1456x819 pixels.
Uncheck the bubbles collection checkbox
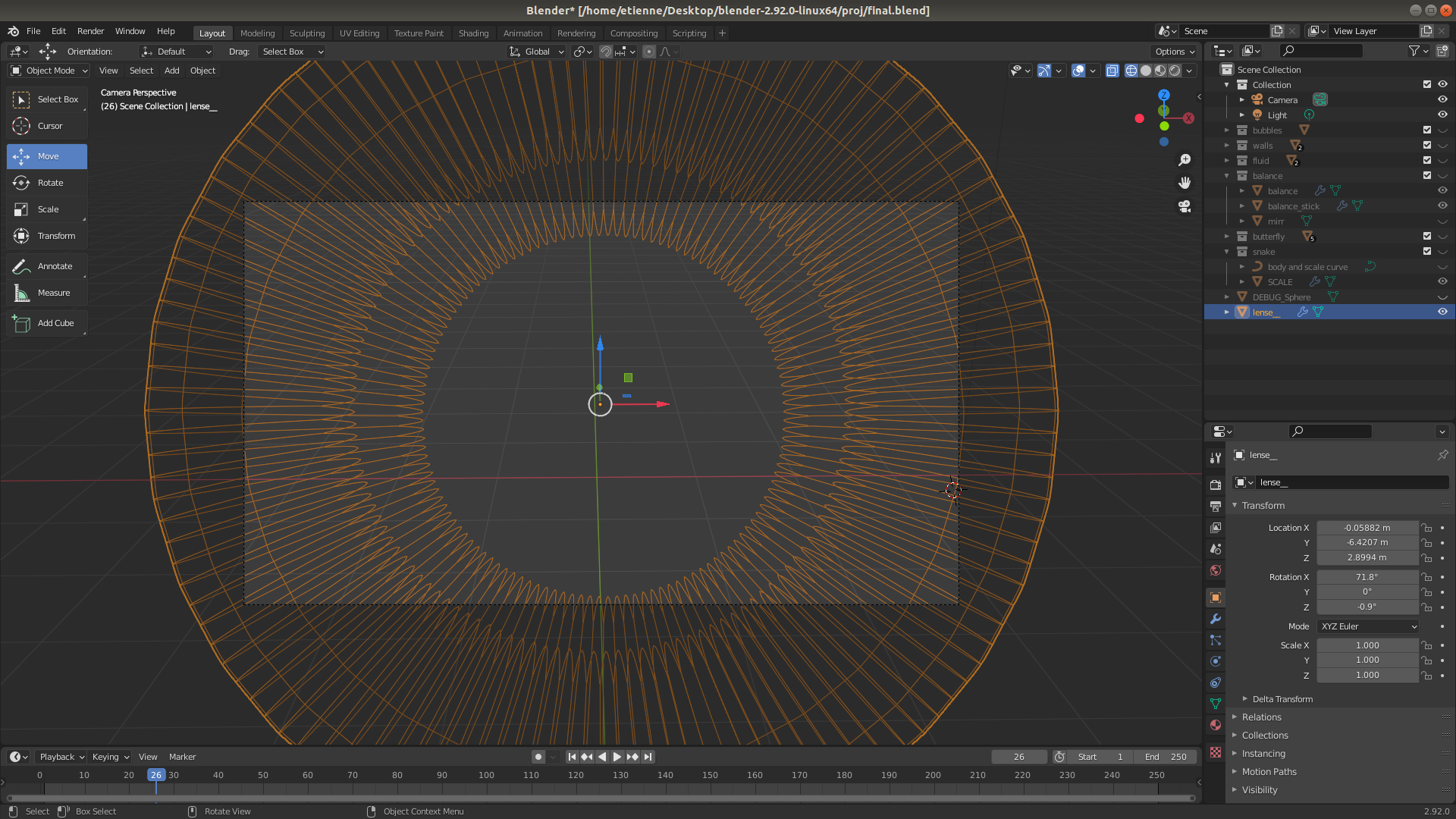click(x=1427, y=130)
